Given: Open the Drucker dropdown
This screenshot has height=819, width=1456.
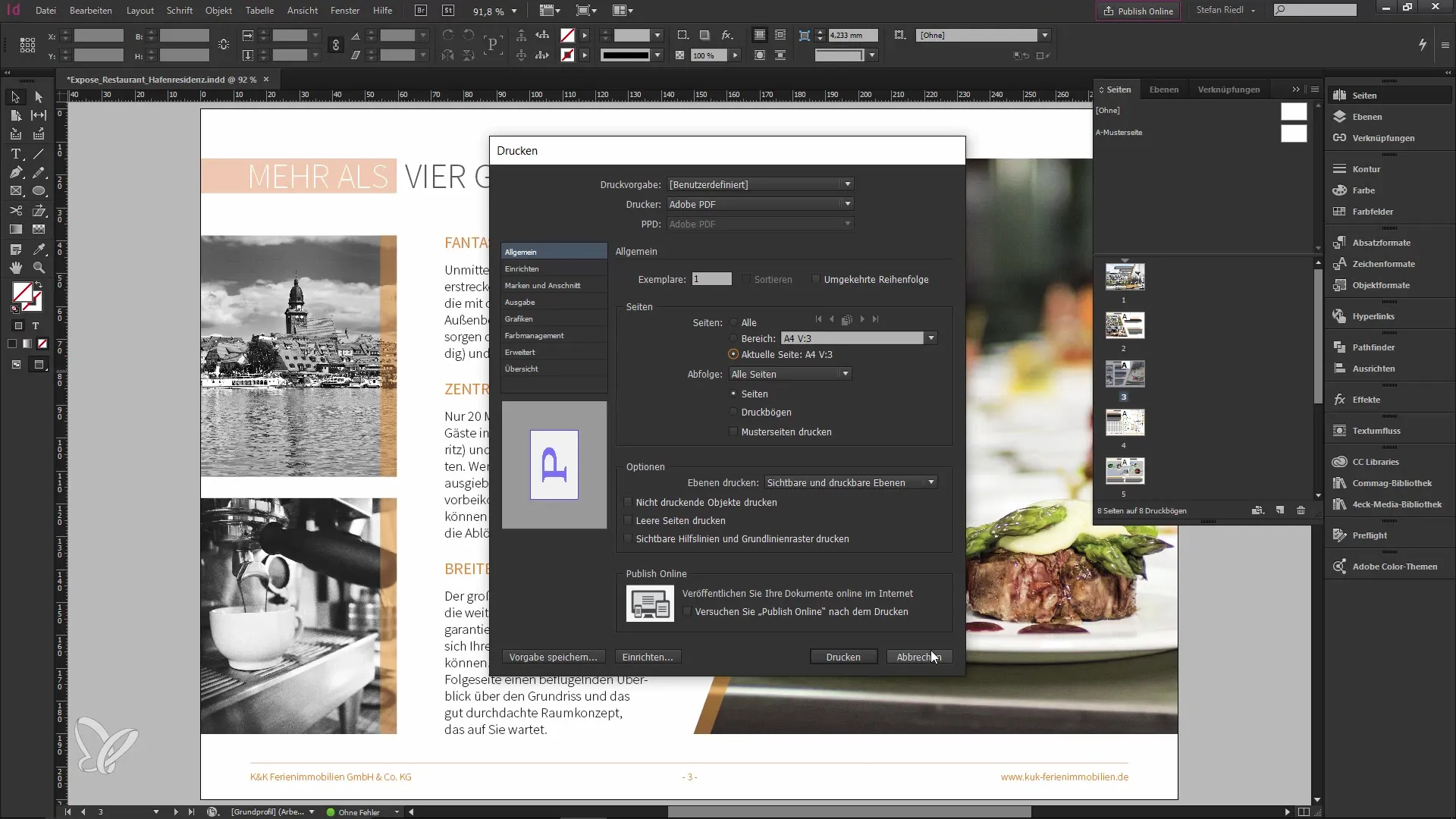Looking at the screenshot, I should (x=761, y=204).
